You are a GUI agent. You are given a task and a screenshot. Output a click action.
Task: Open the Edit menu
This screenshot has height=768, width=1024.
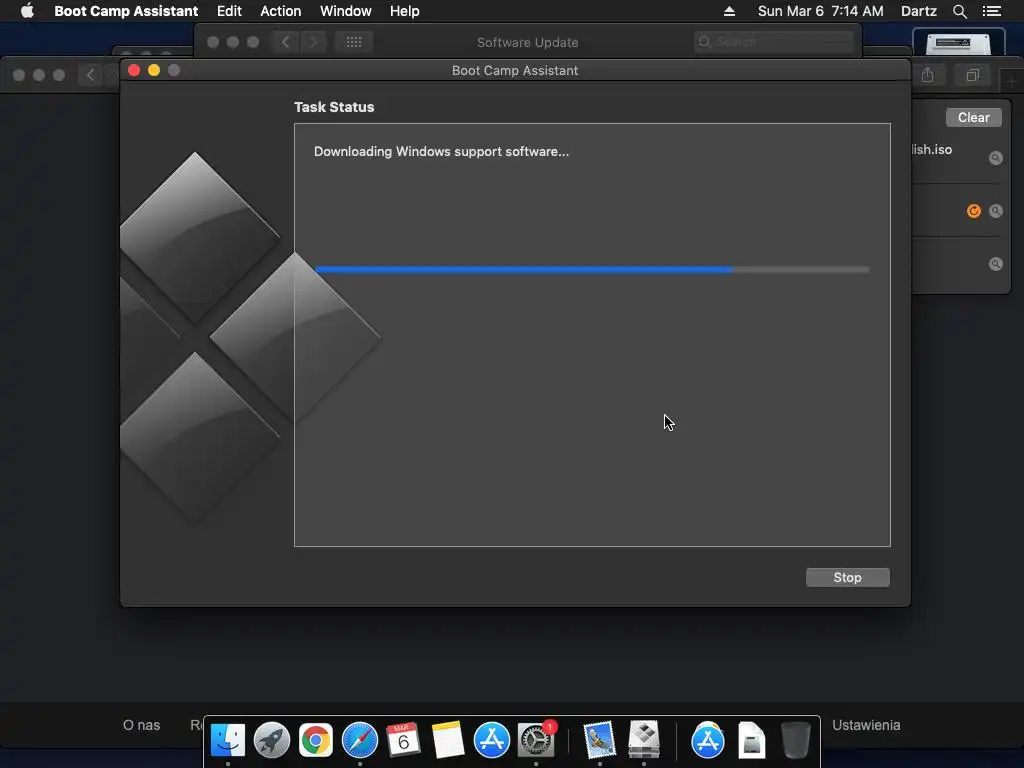(x=229, y=11)
